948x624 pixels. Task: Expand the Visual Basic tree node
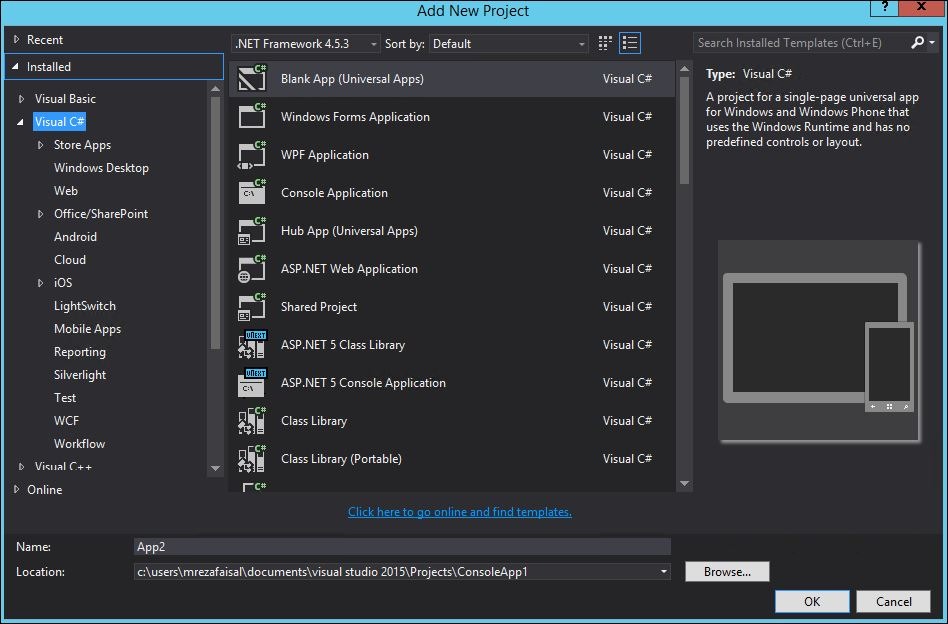click(23, 98)
